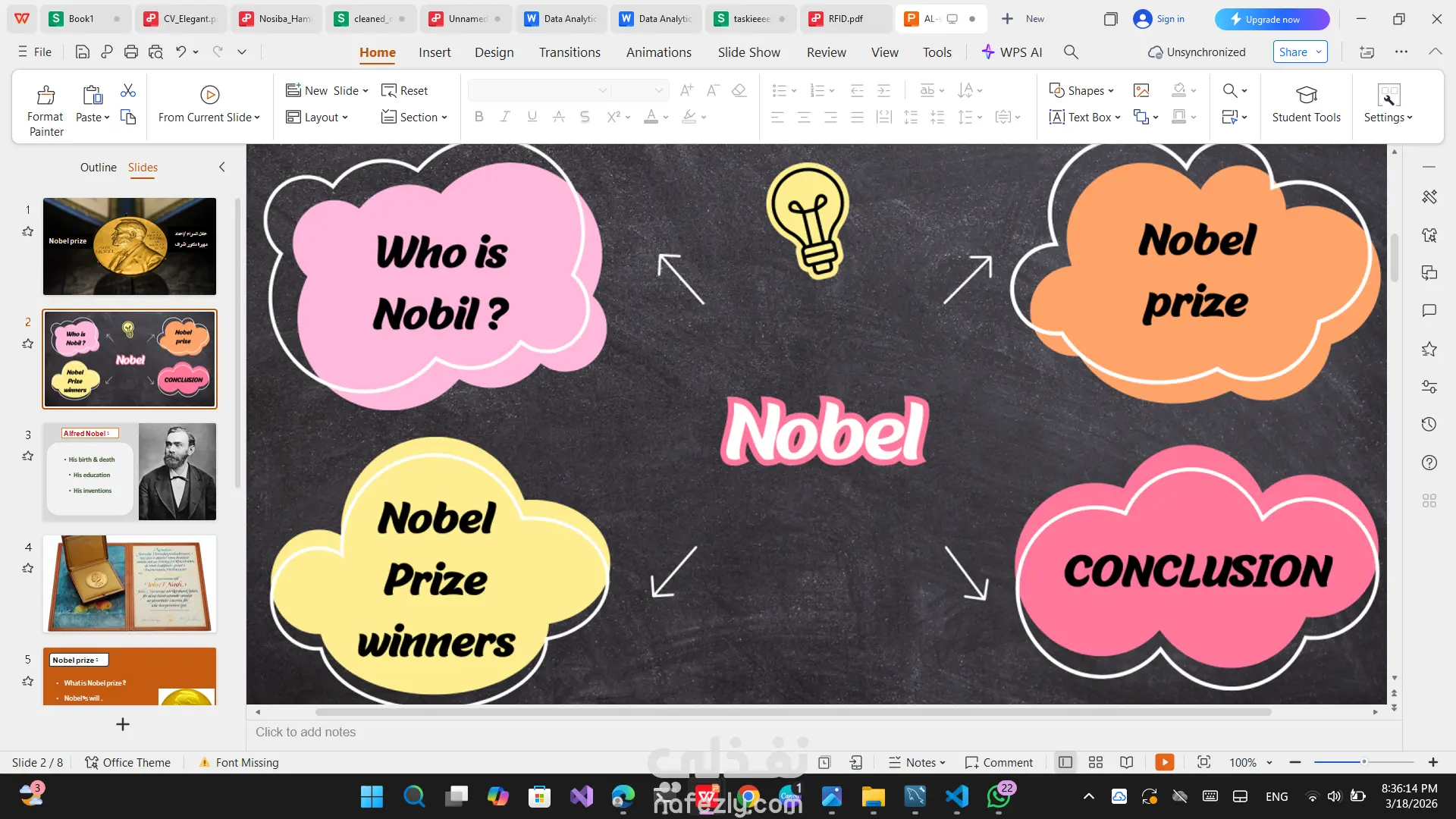Click the Format Painter icon

tap(45, 96)
